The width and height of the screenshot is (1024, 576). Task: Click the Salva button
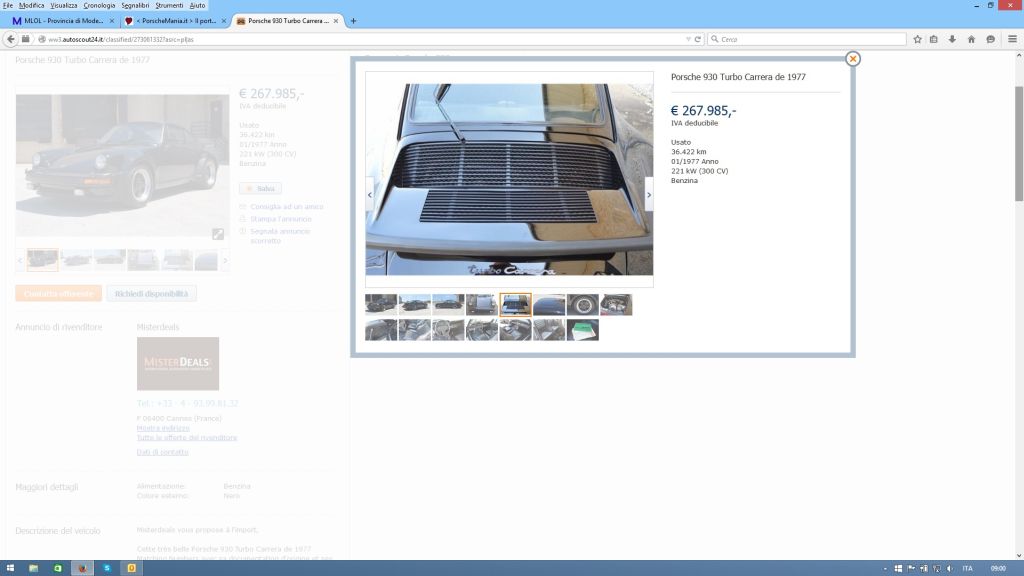pyautogui.click(x=261, y=188)
